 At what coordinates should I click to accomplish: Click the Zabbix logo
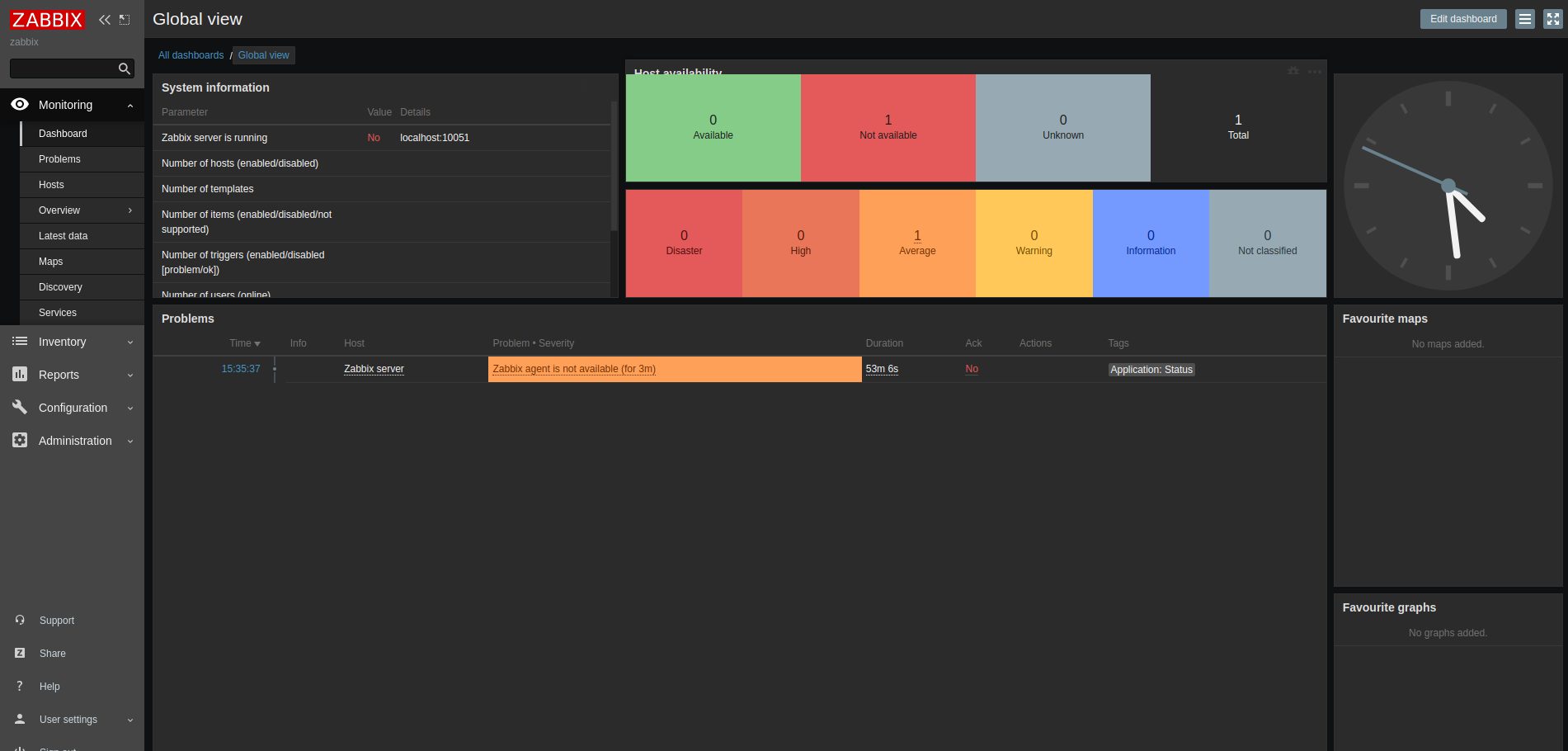47,19
